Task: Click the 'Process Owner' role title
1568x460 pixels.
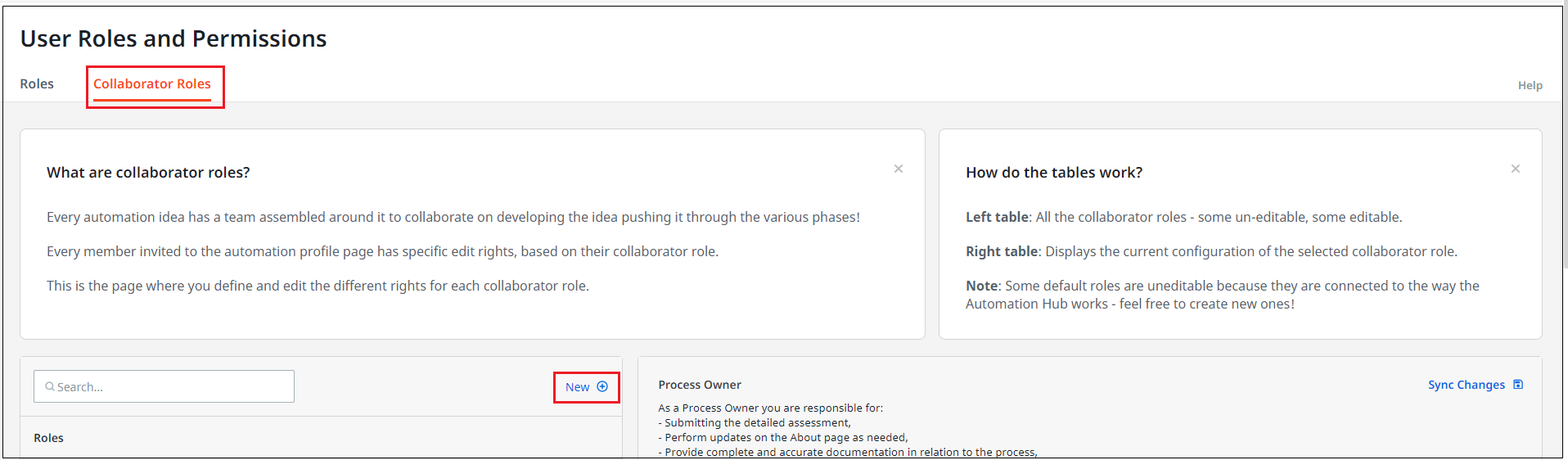Action: (700, 385)
